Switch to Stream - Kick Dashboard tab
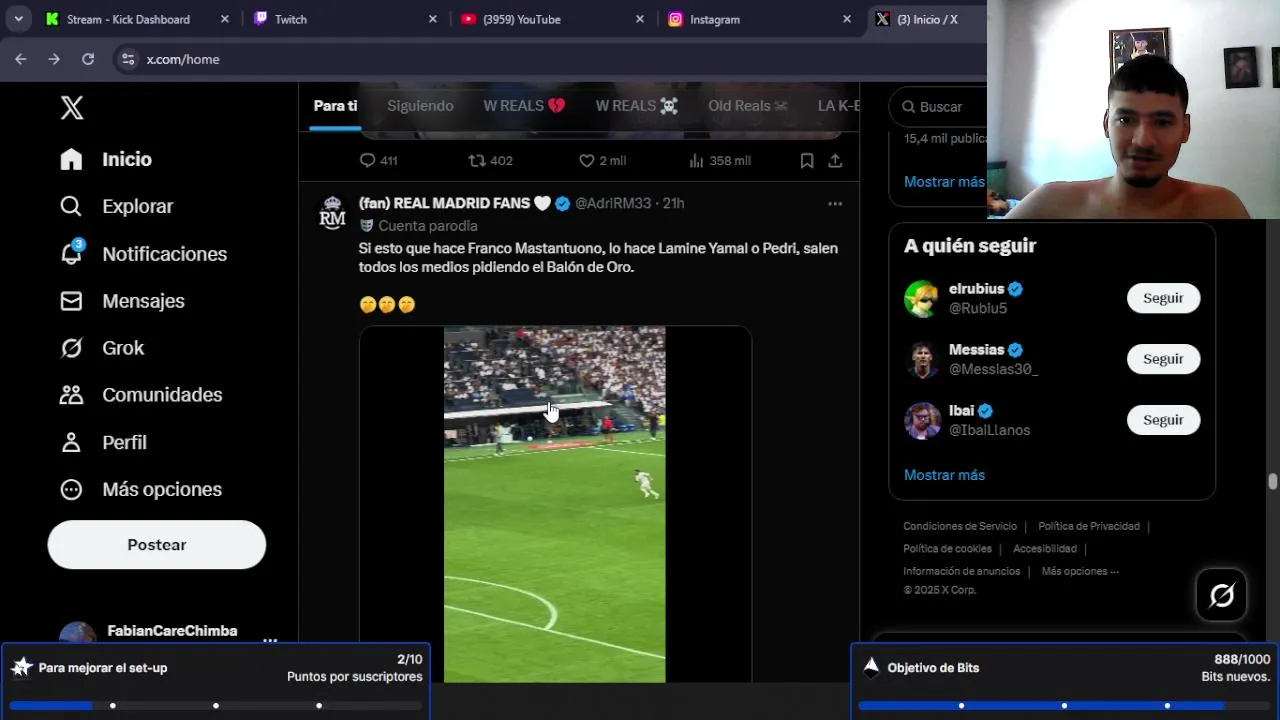1280x720 pixels. [x=137, y=19]
